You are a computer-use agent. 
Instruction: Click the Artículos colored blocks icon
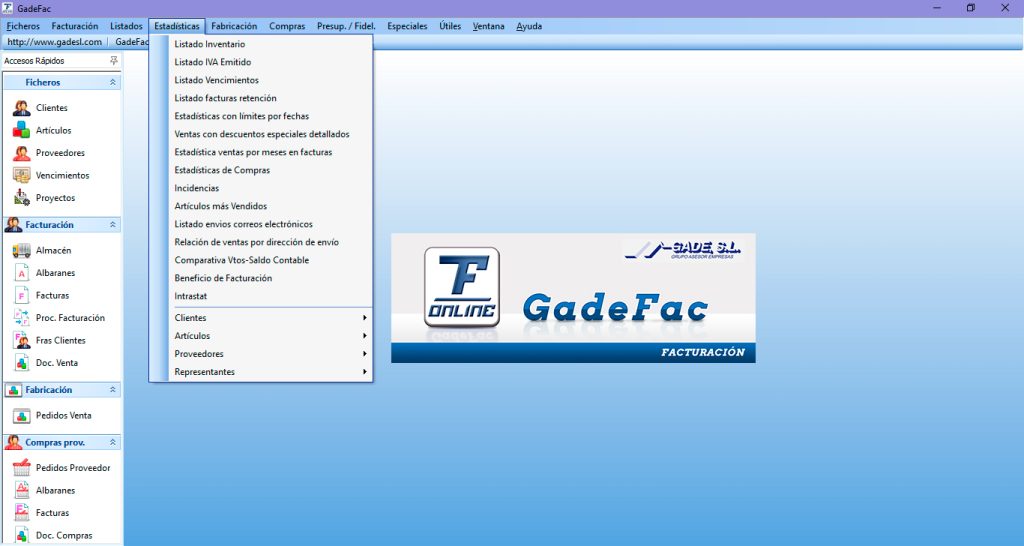coord(22,130)
